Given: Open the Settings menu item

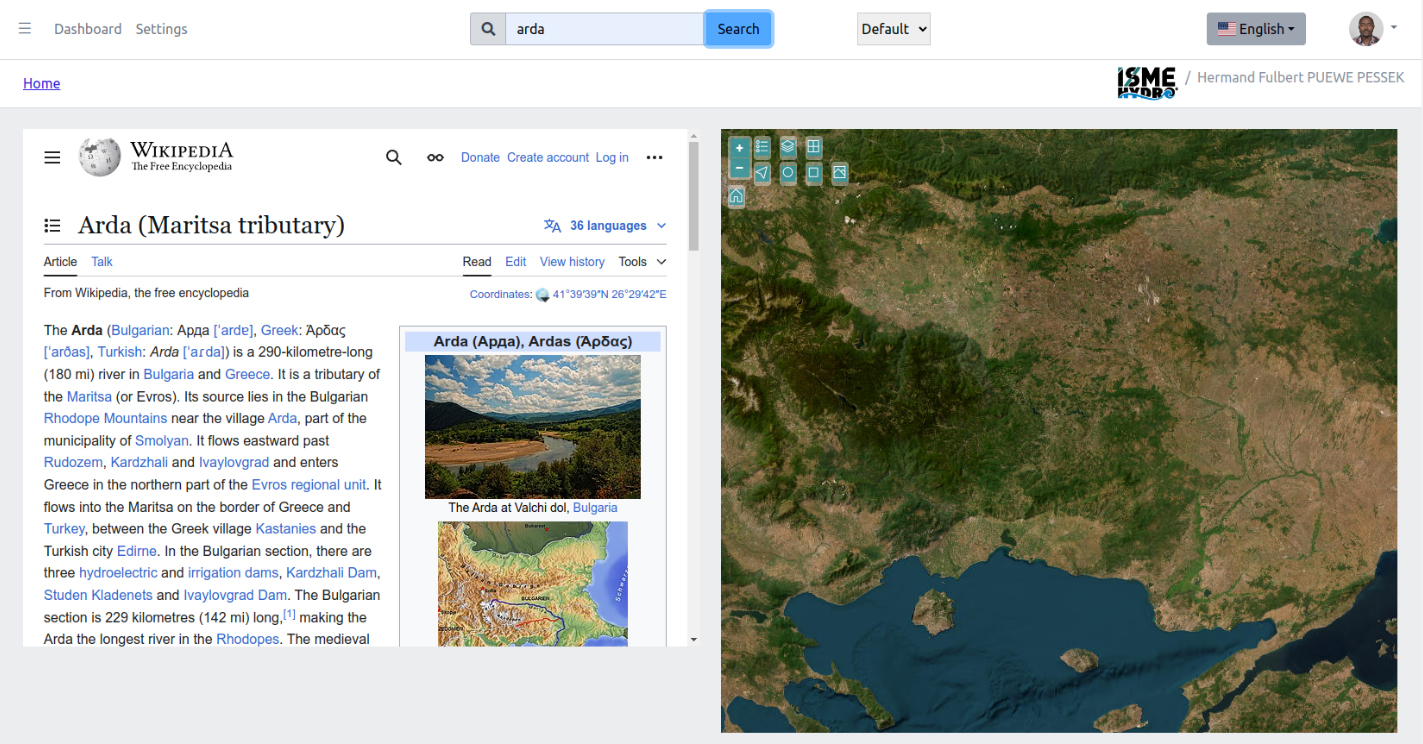Looking at the screenshot, I should tap(162, 29).
